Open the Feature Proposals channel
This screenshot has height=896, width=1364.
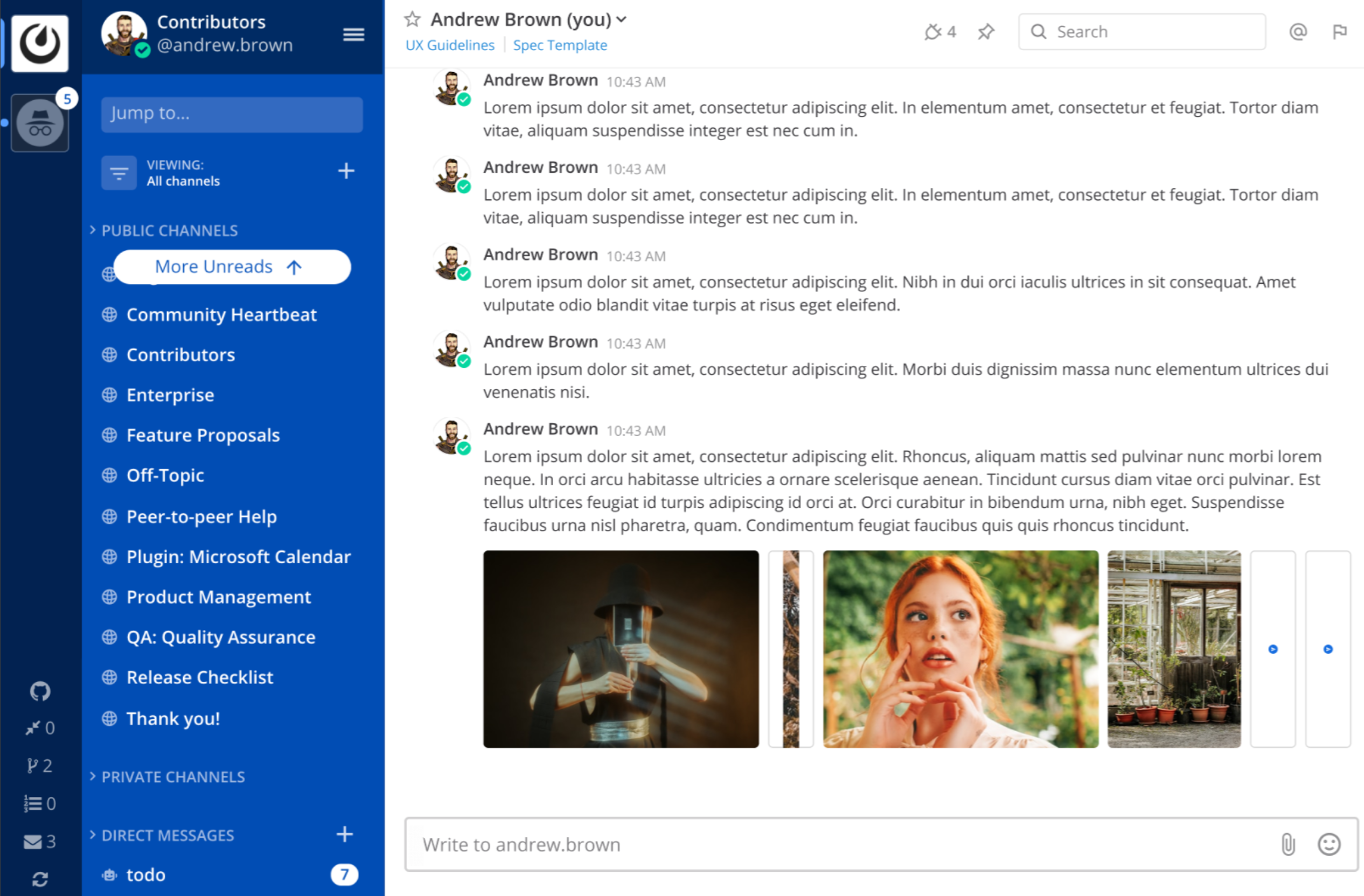(x=203, y=436)
